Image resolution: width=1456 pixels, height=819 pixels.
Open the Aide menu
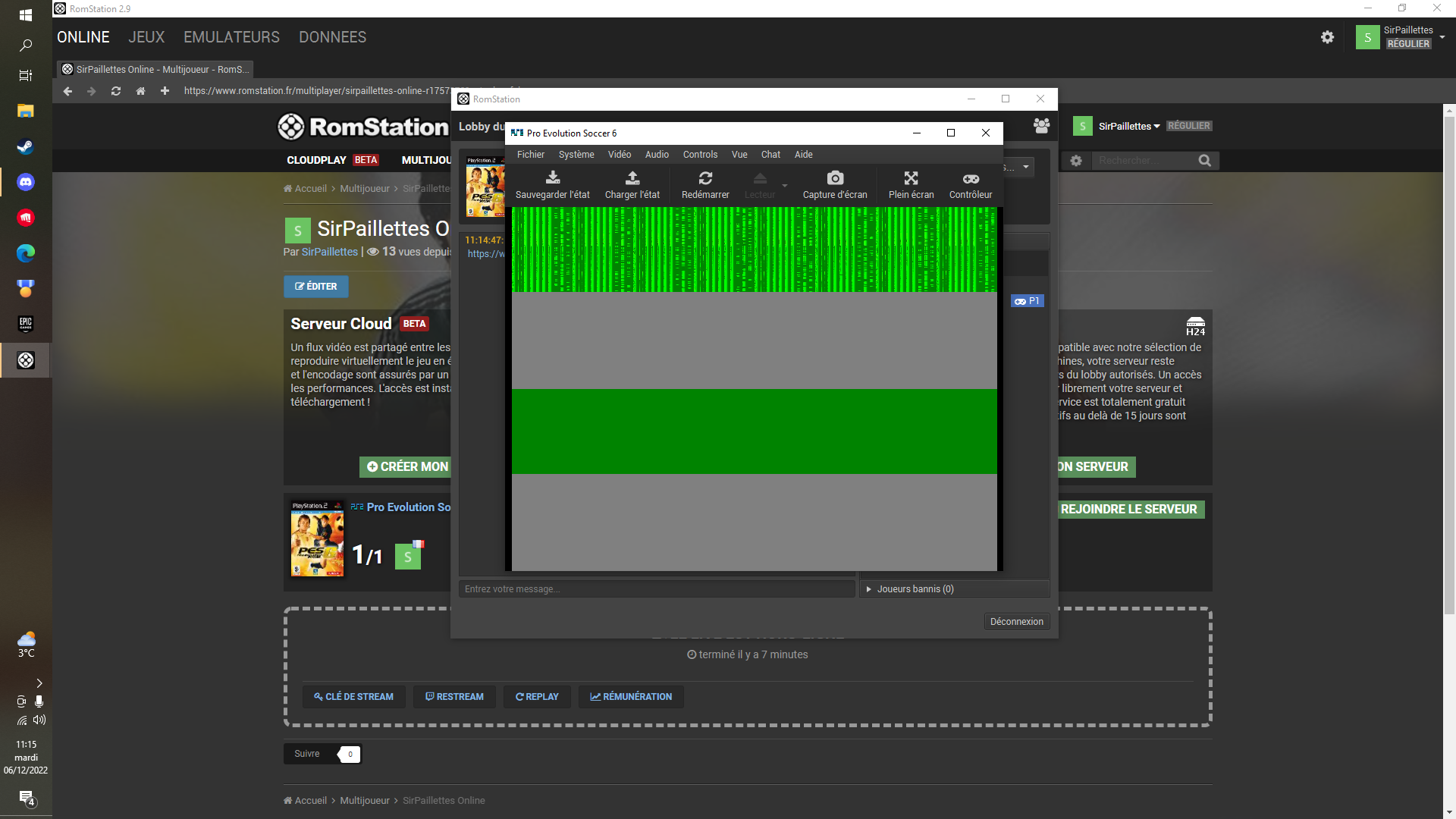804,155
